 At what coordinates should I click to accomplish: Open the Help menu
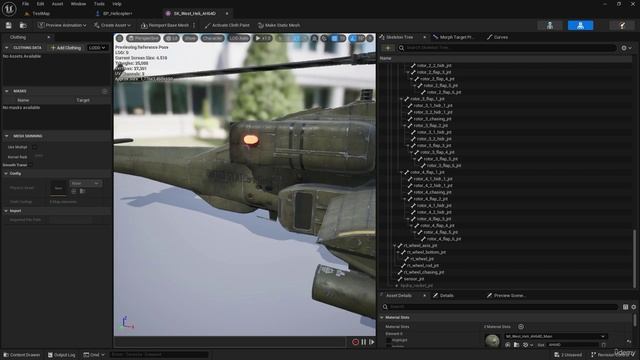(117, 4)
